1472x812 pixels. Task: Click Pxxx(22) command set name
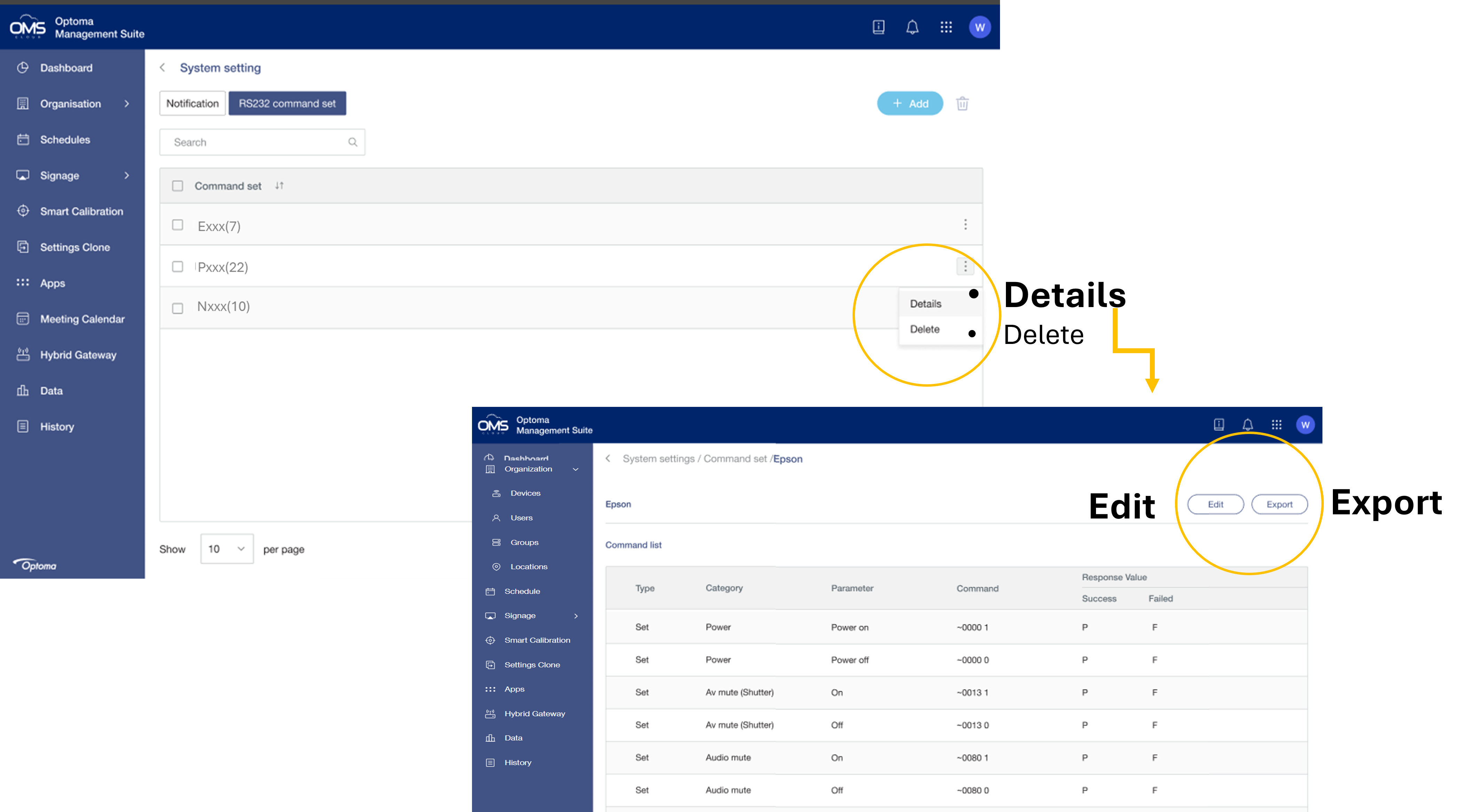223,267
